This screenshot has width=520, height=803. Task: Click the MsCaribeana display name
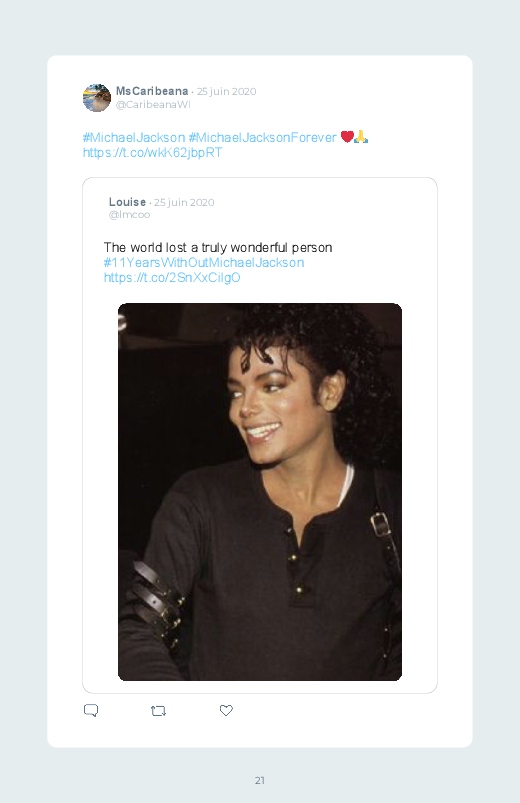[152, 91]
